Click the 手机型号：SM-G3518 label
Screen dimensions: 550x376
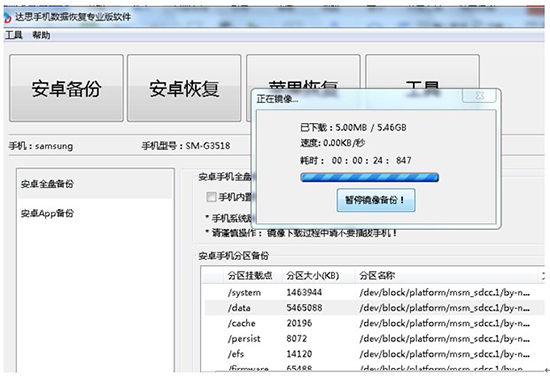tap(186, 146)
